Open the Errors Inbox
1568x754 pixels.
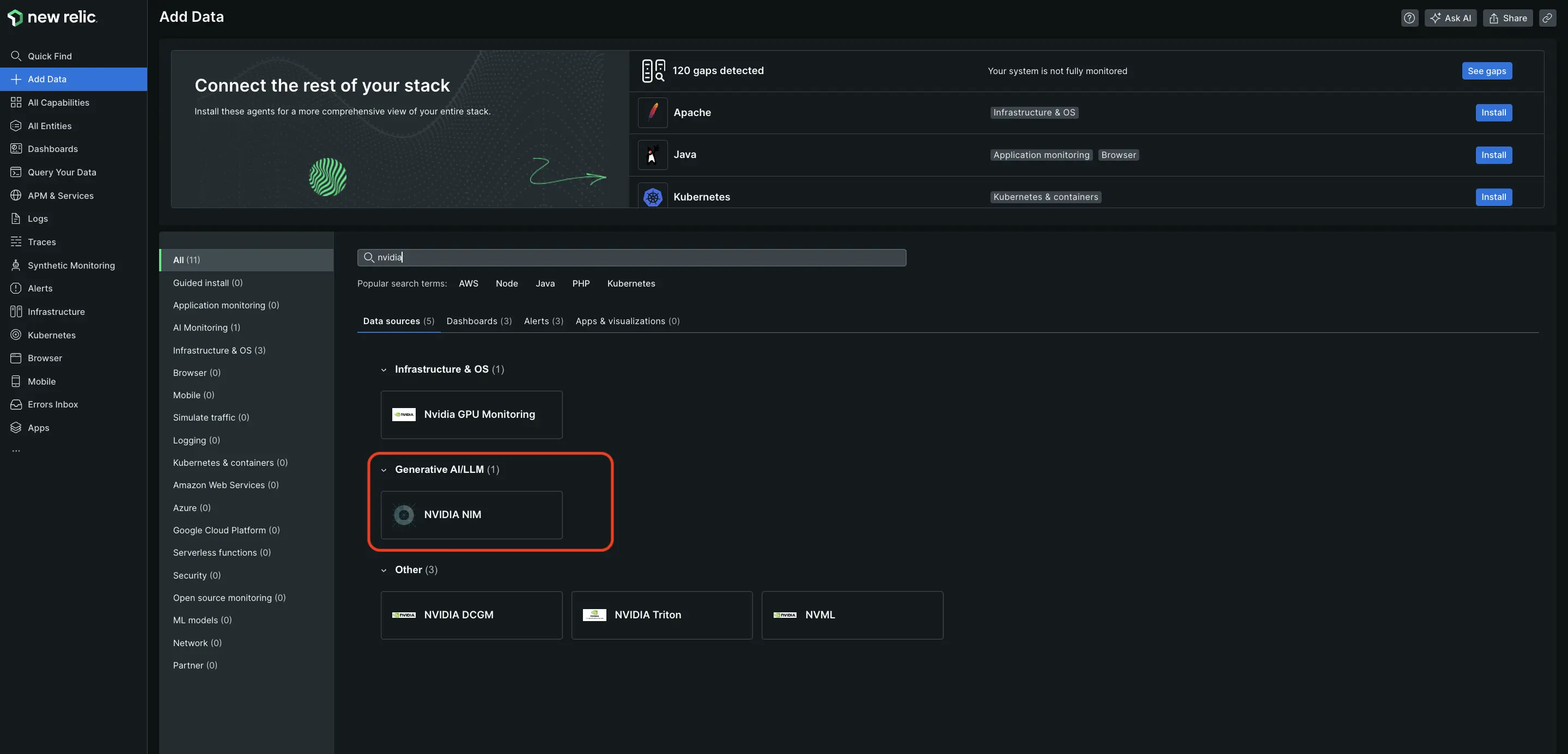click(x=53, y=404)
